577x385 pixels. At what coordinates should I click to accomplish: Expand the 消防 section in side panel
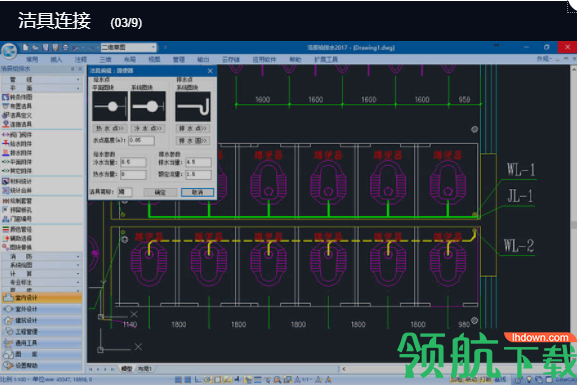pos(42,256)
